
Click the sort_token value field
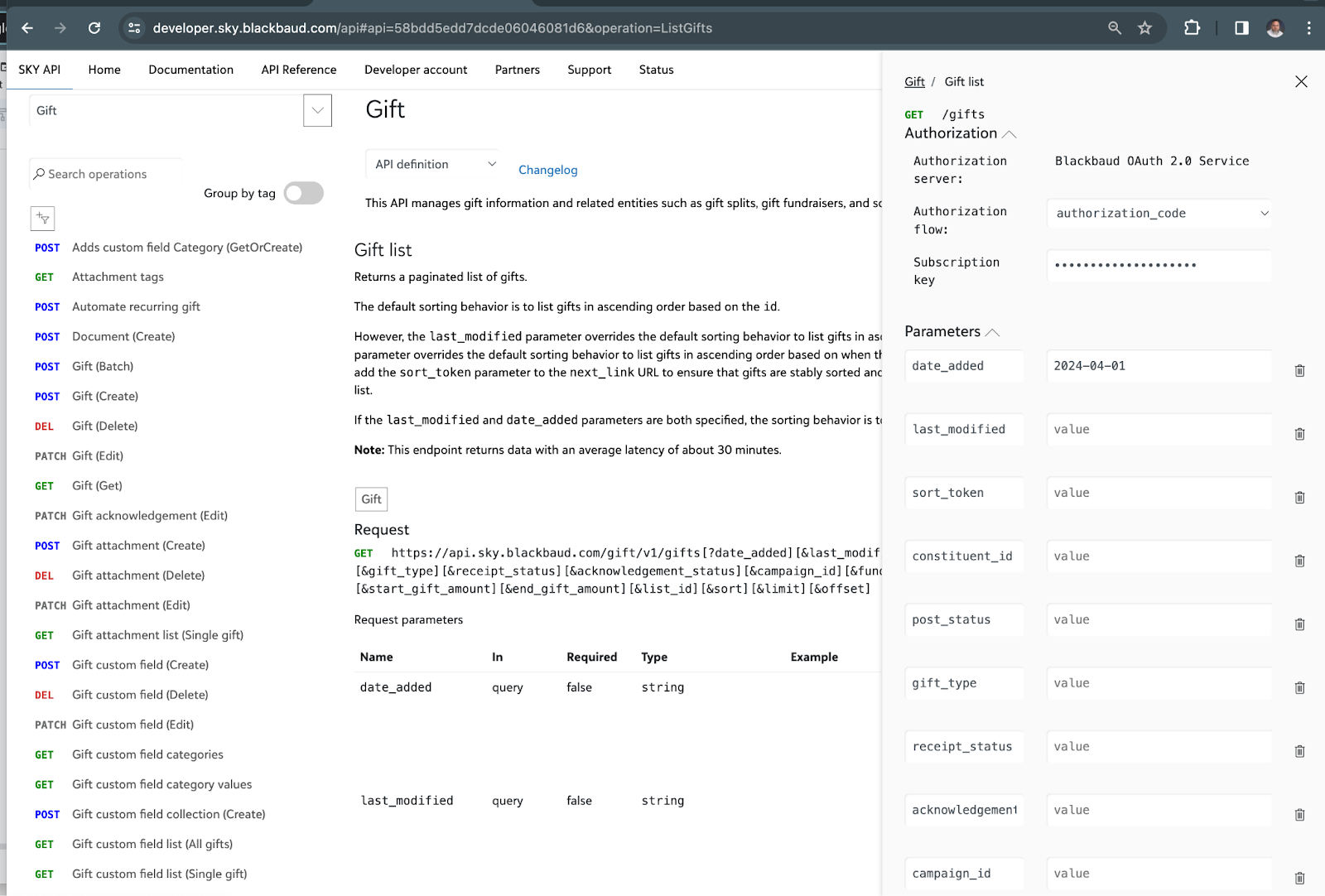(1159, 493)
